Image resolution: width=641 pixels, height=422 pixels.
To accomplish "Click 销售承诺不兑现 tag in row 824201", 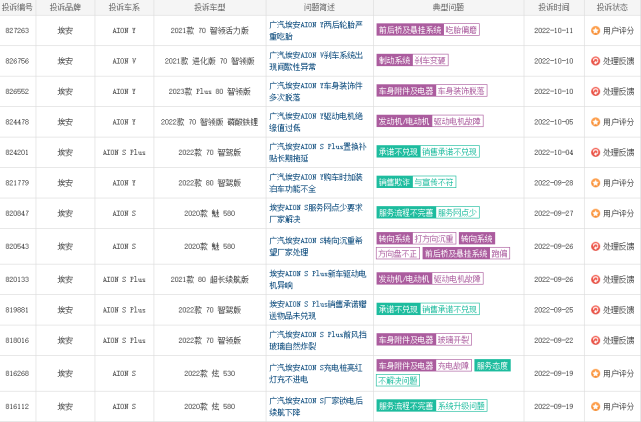I will point(449,152).
